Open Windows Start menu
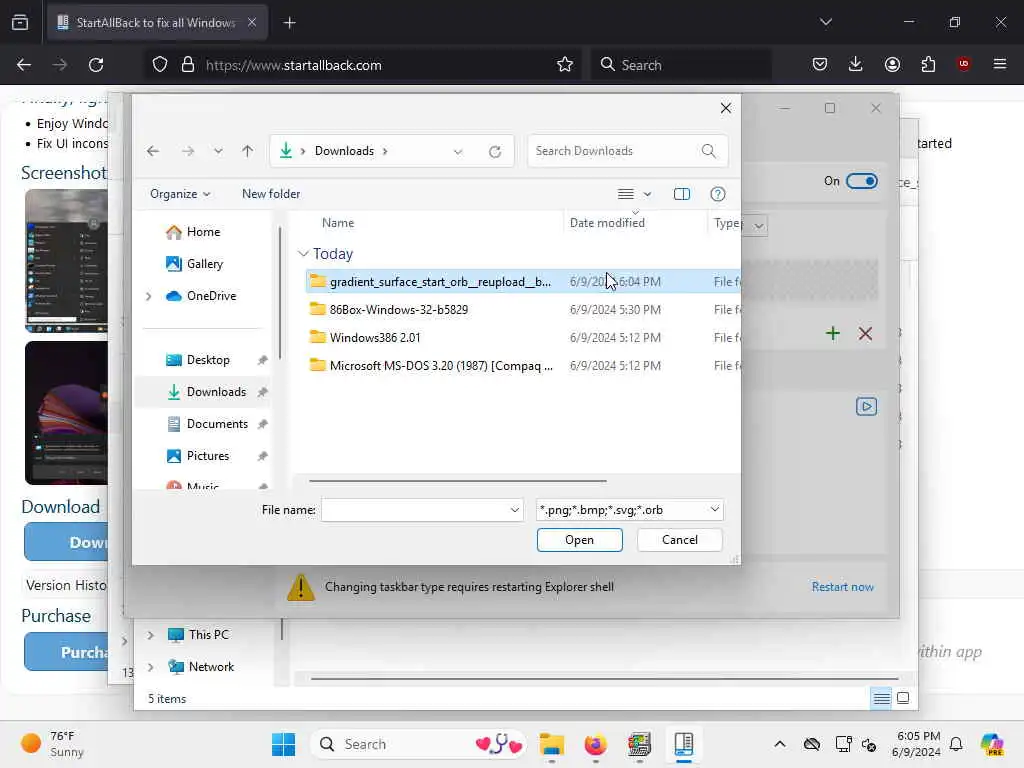1024x768 pixels. point(283,744)
